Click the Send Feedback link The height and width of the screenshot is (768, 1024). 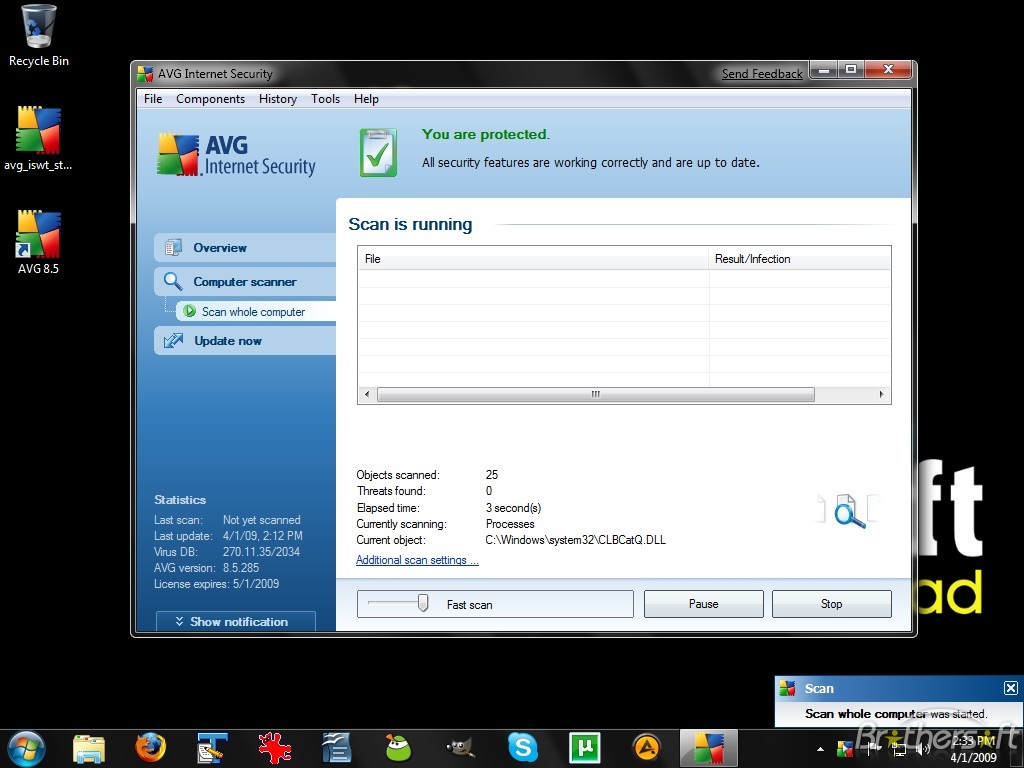pyautogui.click(x=762, y=74)
